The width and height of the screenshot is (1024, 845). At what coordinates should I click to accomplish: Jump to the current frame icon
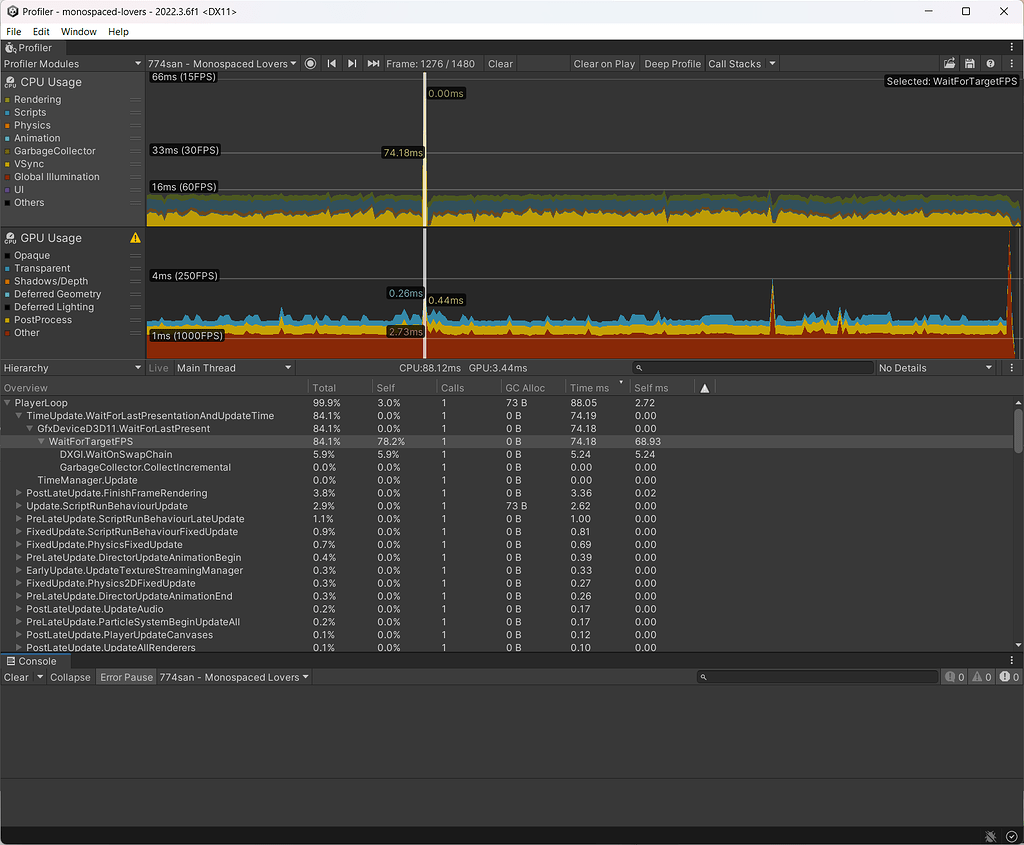371,63
